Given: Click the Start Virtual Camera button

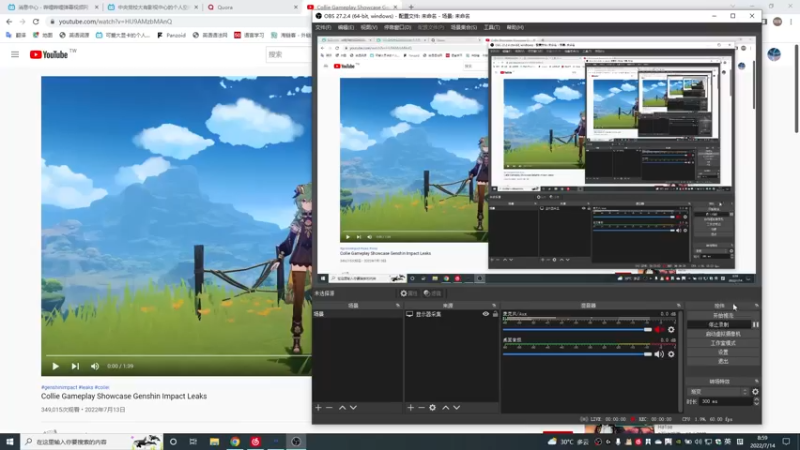Looking at the screenshot, I should pos(723,334).
